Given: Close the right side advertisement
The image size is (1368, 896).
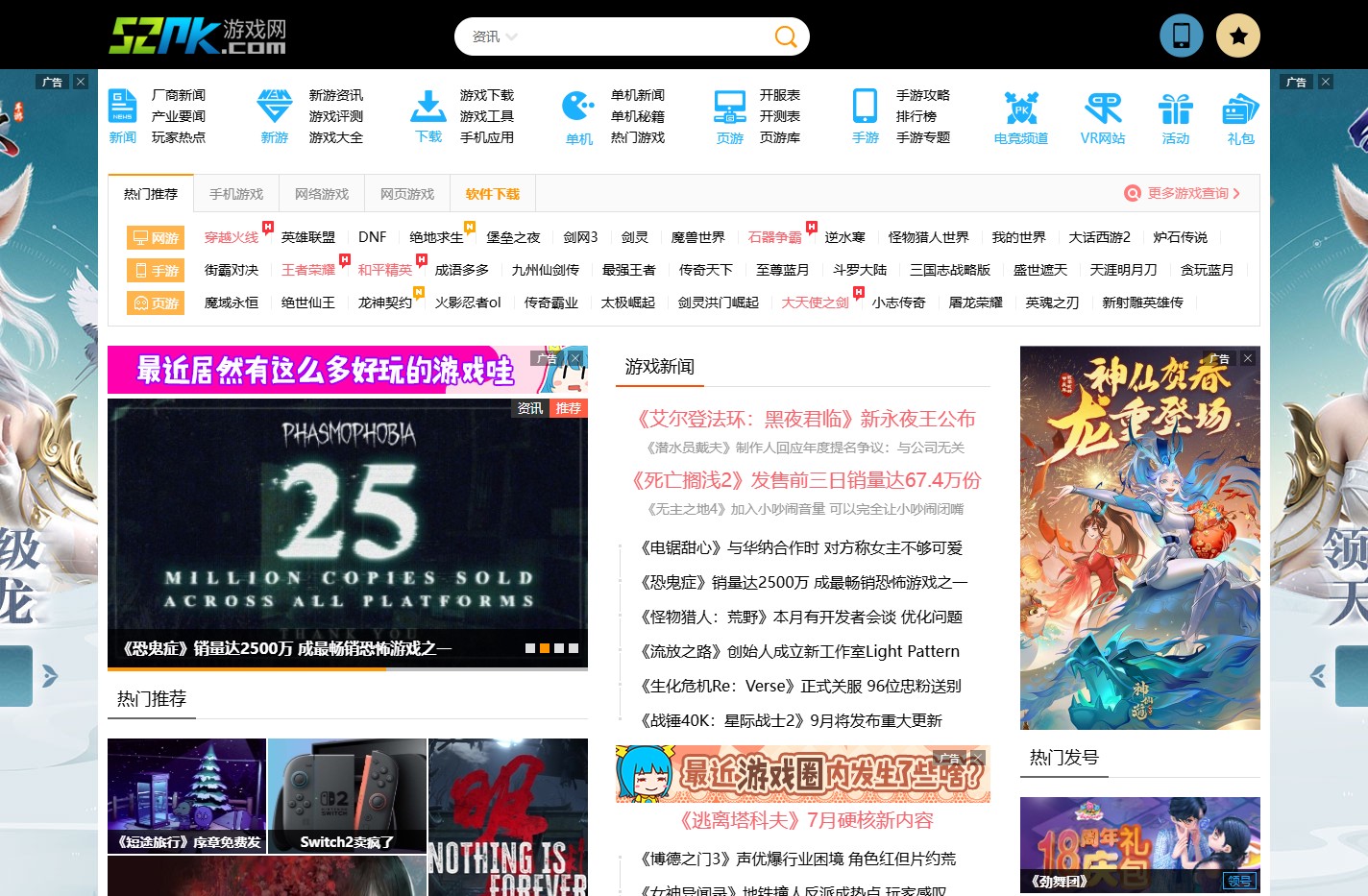Looking at the screenshot, I should pos(1326,82).
